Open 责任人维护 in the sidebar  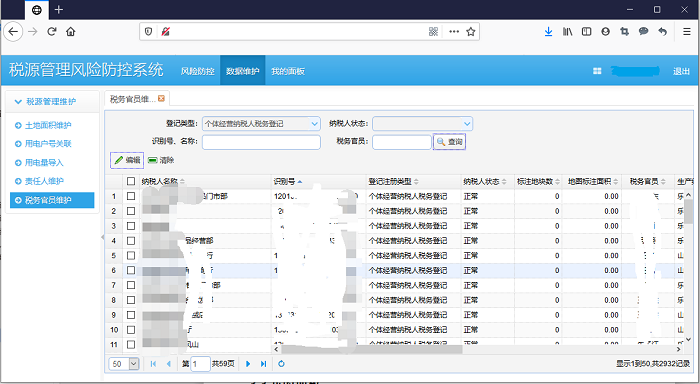coord(44,181)
